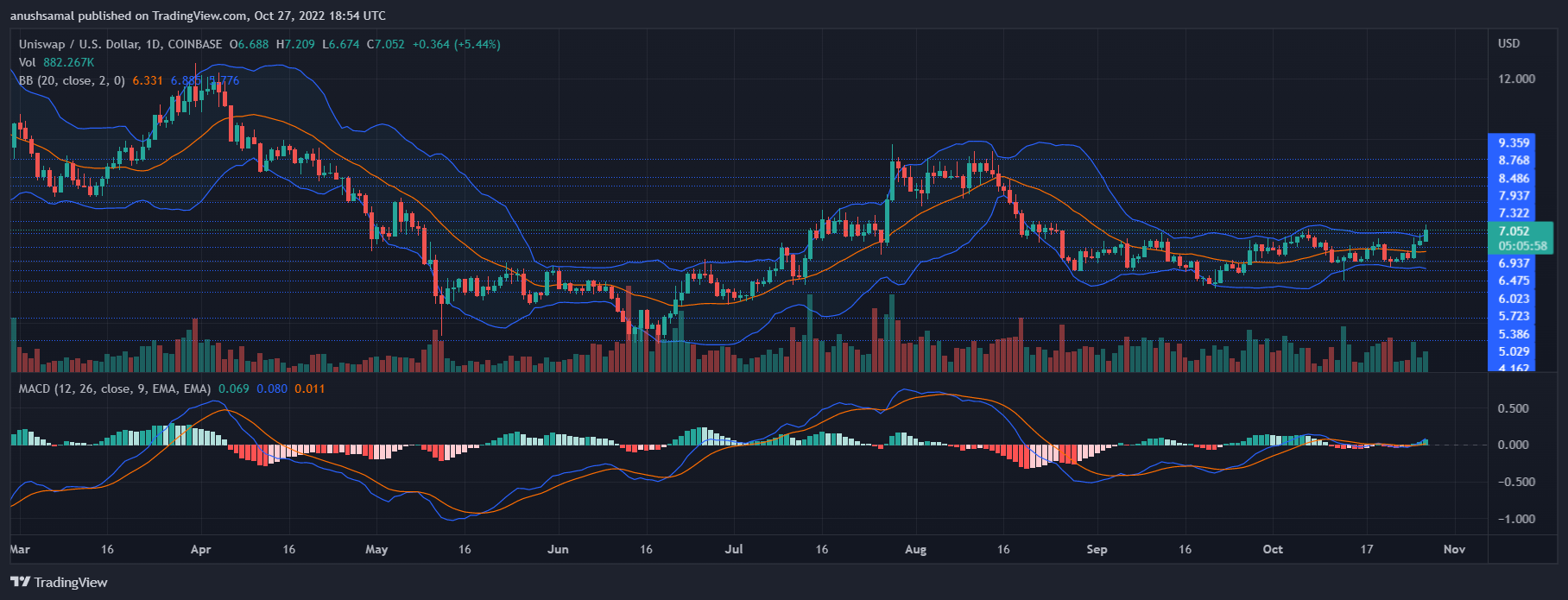The height and width of the screenshot is (600, 1568).
Task: Select the Apr marker on the time axis
Action: tap(200, 549)
